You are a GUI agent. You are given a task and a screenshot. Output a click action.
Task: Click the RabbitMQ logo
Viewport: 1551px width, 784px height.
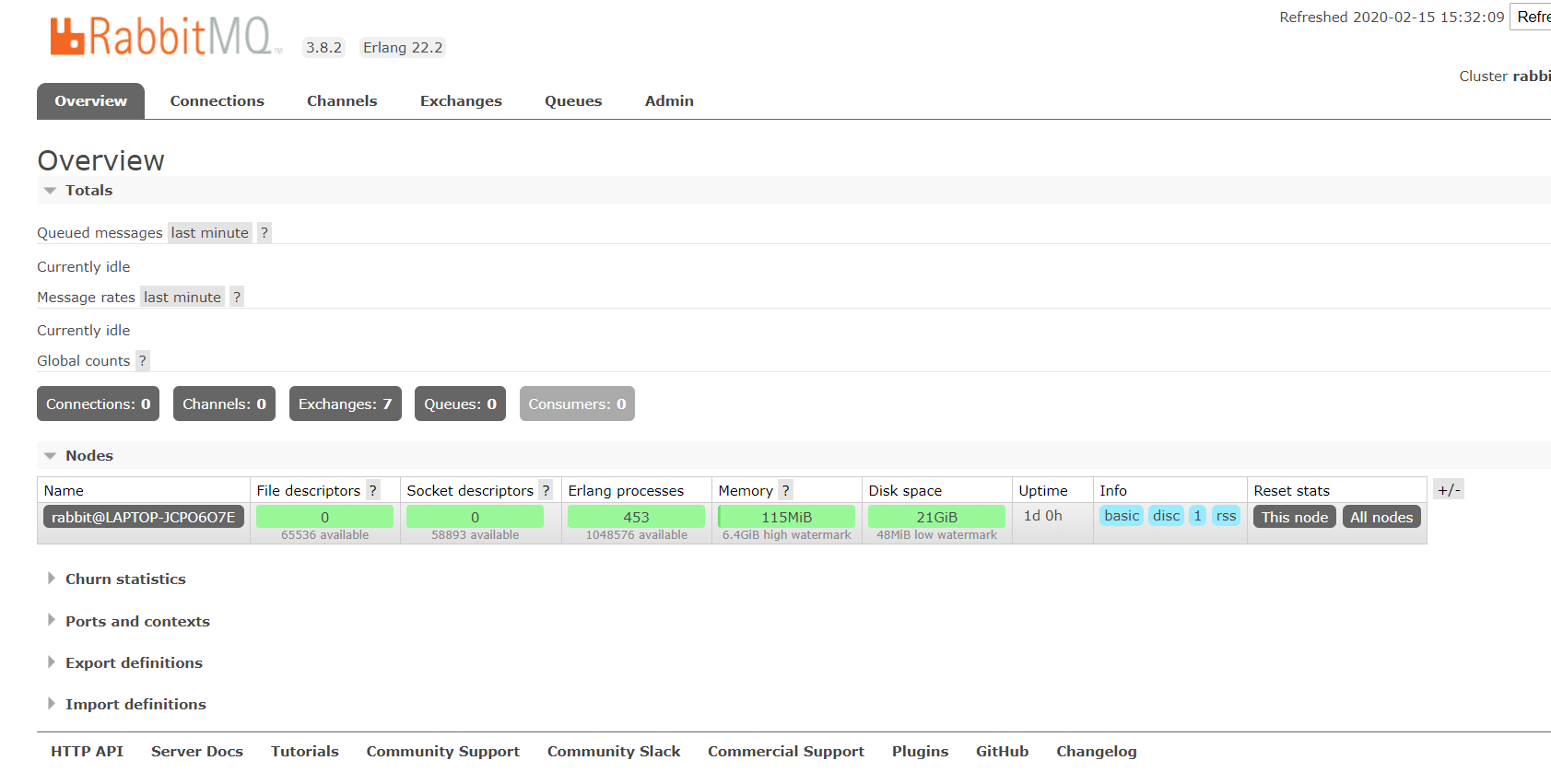(x=161, y=37)
